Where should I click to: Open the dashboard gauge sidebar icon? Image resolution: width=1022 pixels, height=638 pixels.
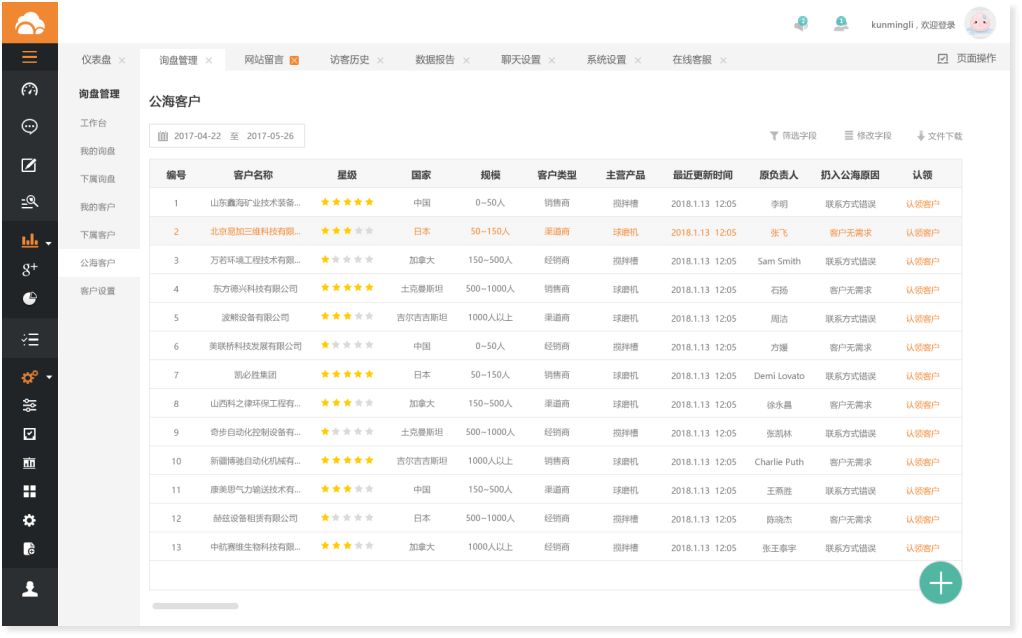coord(29,90)
